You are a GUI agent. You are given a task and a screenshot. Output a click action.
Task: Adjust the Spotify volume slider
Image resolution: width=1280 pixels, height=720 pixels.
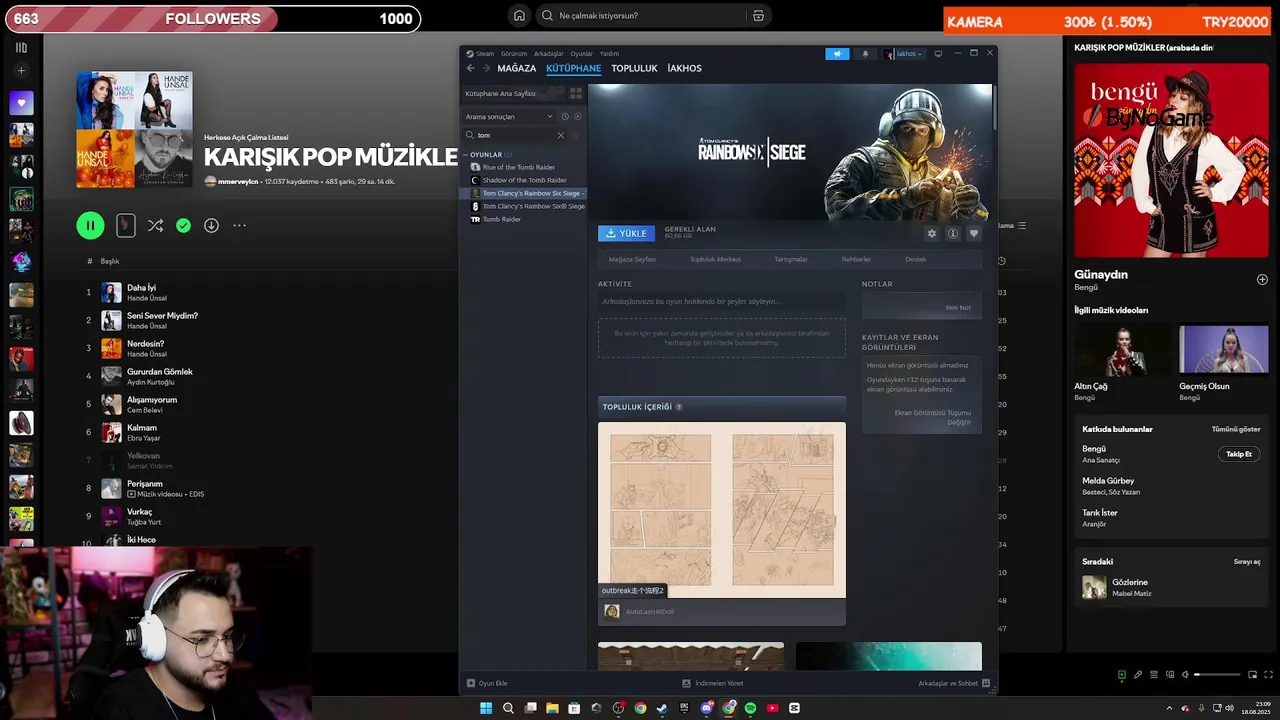1216,675
